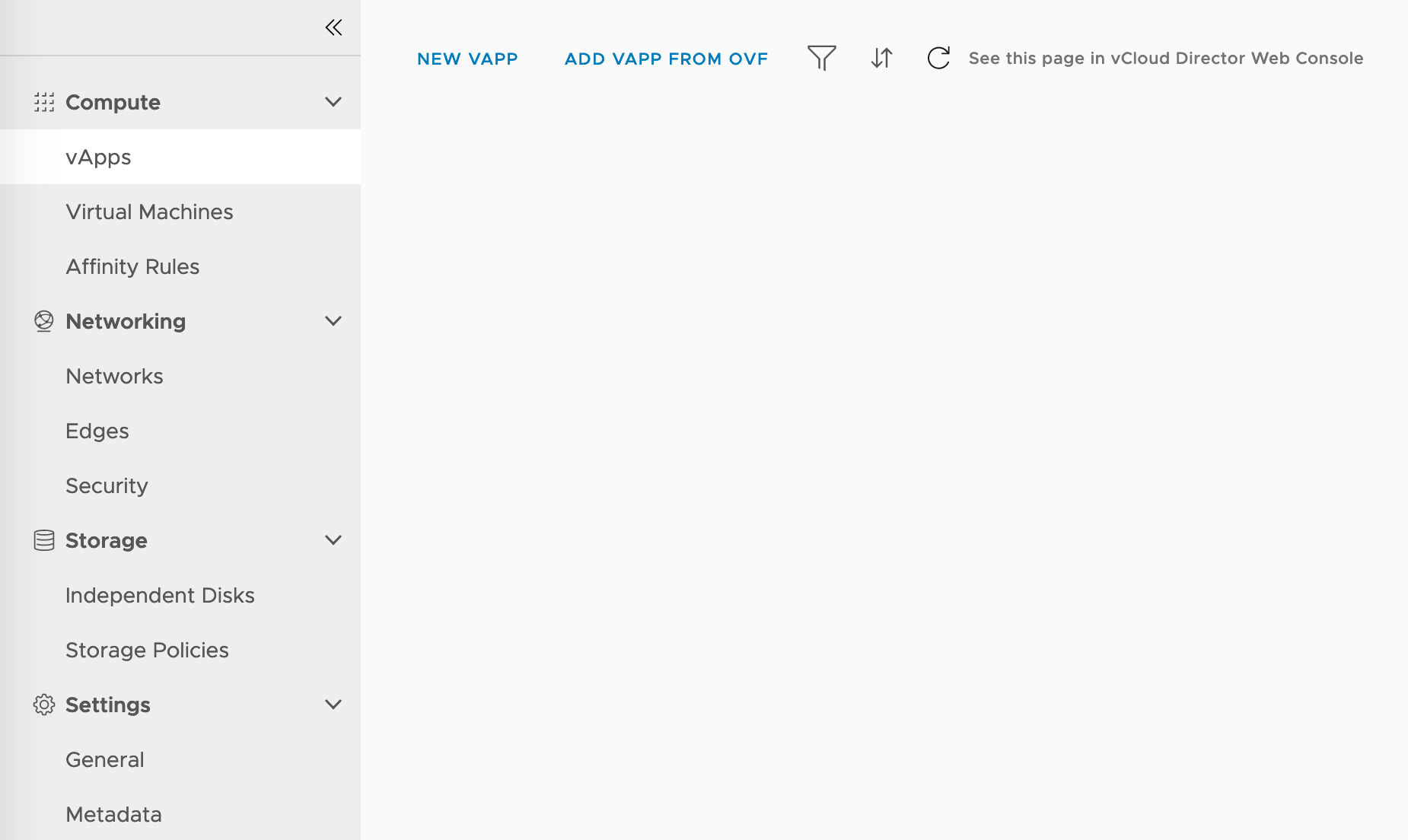Collapse the Networking section
Screen dimensions: 1408x840
[x=333, y=321]
